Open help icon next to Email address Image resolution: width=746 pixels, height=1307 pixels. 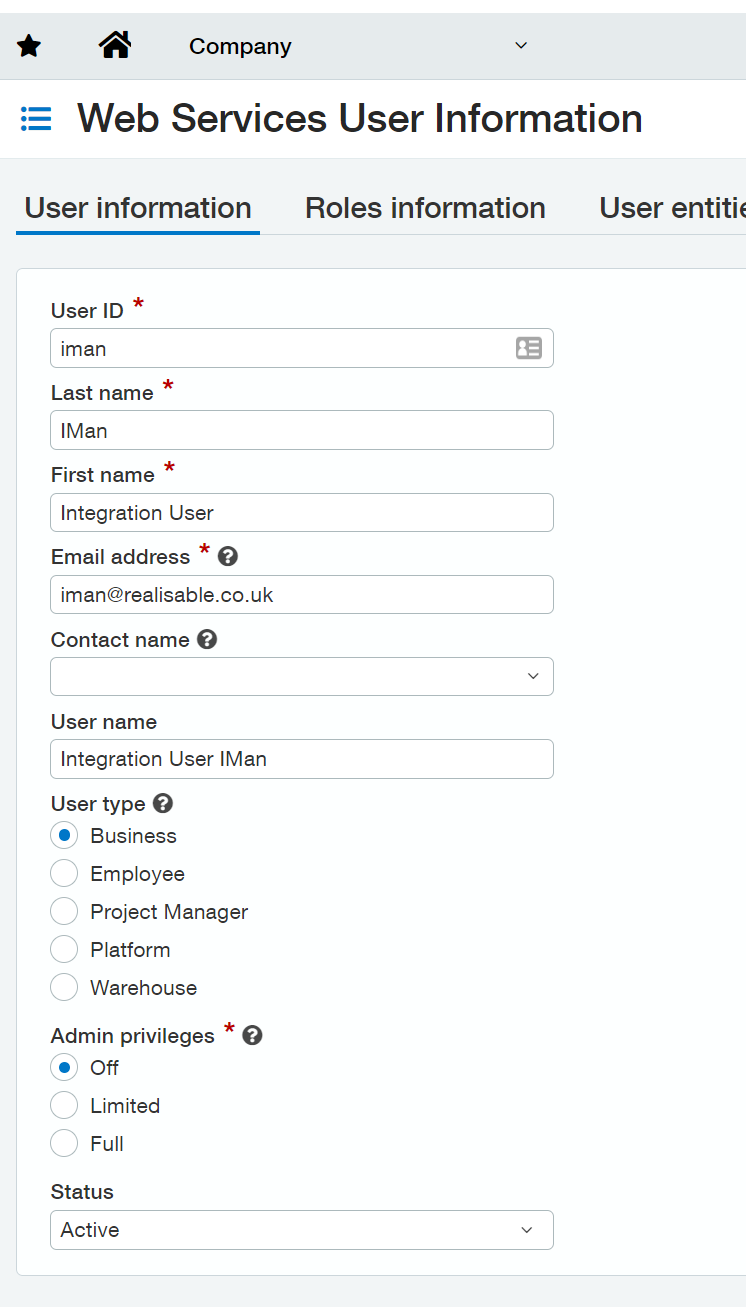point(228,557)
